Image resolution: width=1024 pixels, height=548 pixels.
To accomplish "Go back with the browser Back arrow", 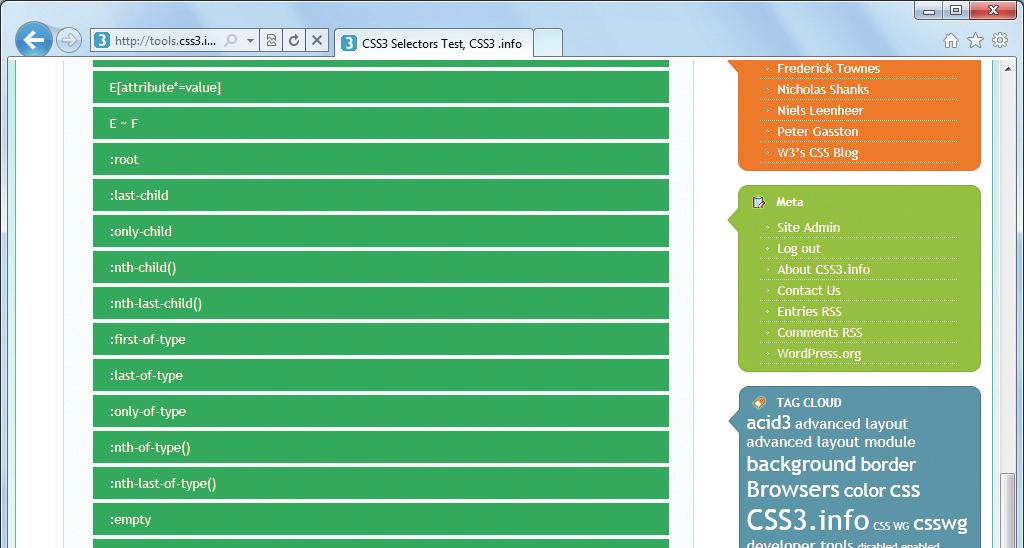I will (x=33, y=40).
